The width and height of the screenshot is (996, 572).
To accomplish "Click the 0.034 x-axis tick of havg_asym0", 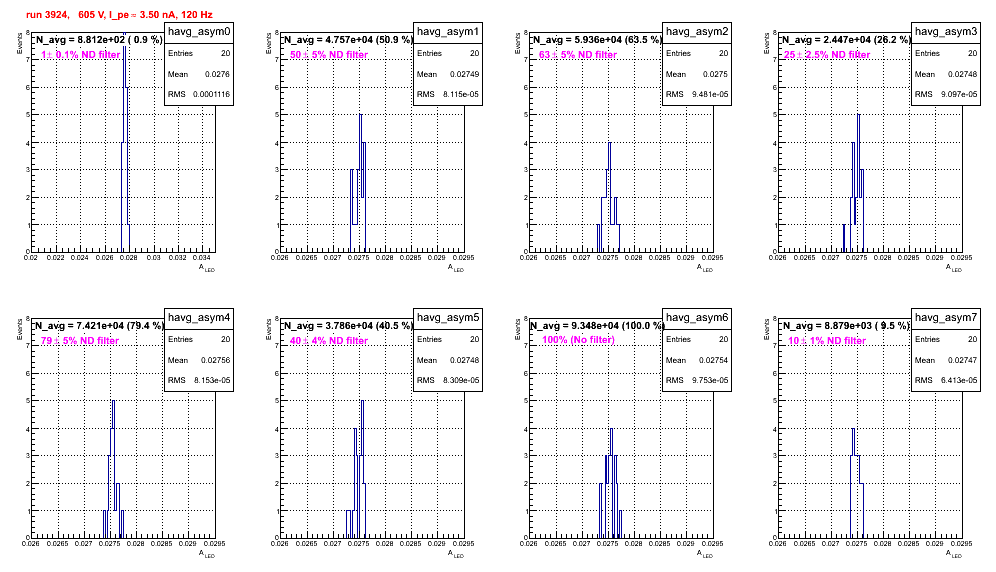I will [201, 258].
